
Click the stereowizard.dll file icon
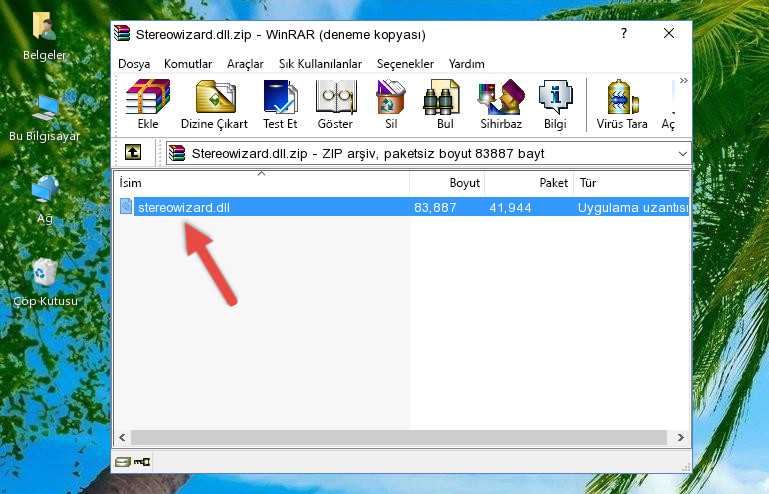126,207
